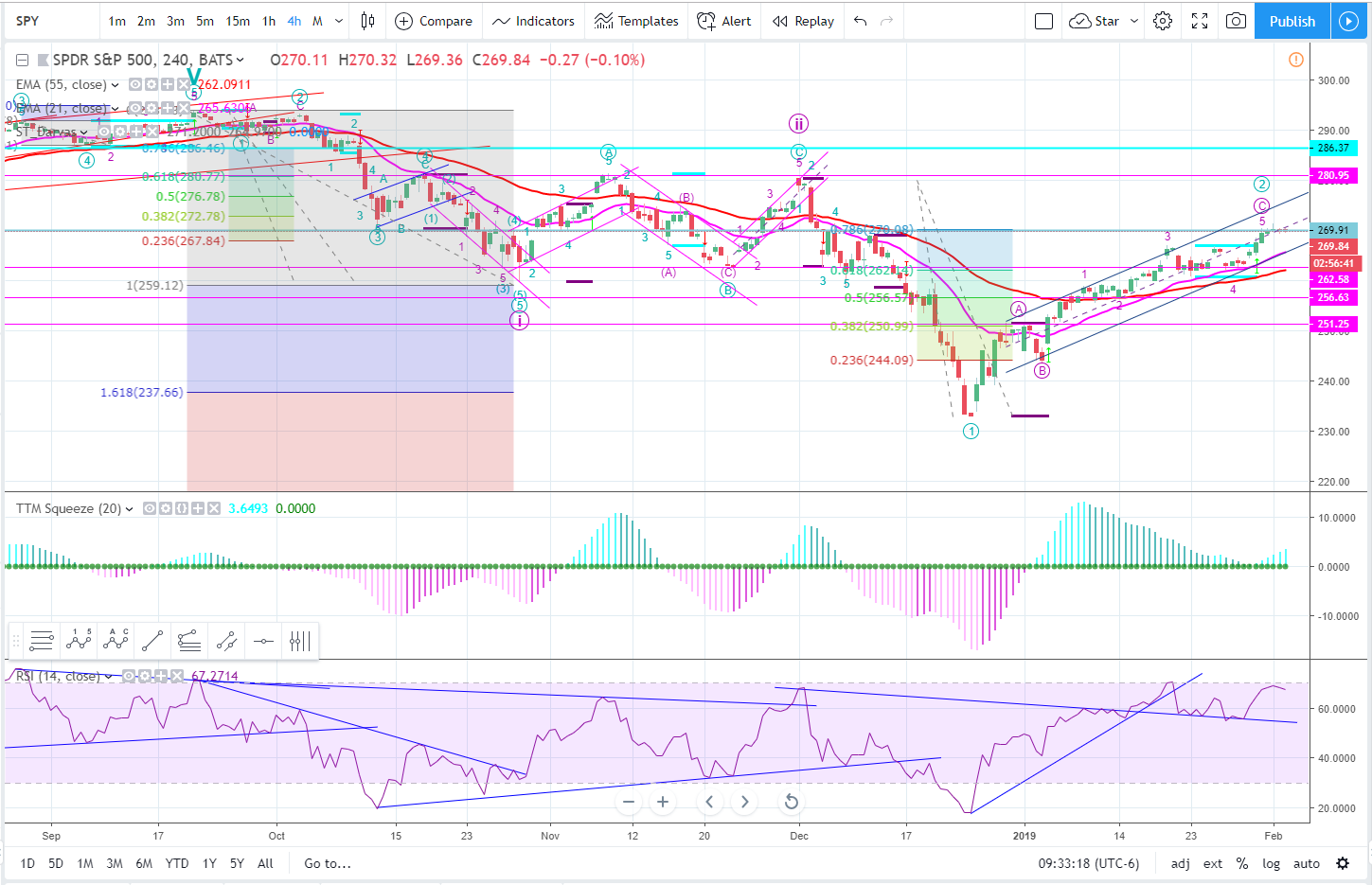The height and width of the screenshot is (885, 1372).
Task: Hide the EMA 55 indicator with eye icon
Action: click(134, 84)
